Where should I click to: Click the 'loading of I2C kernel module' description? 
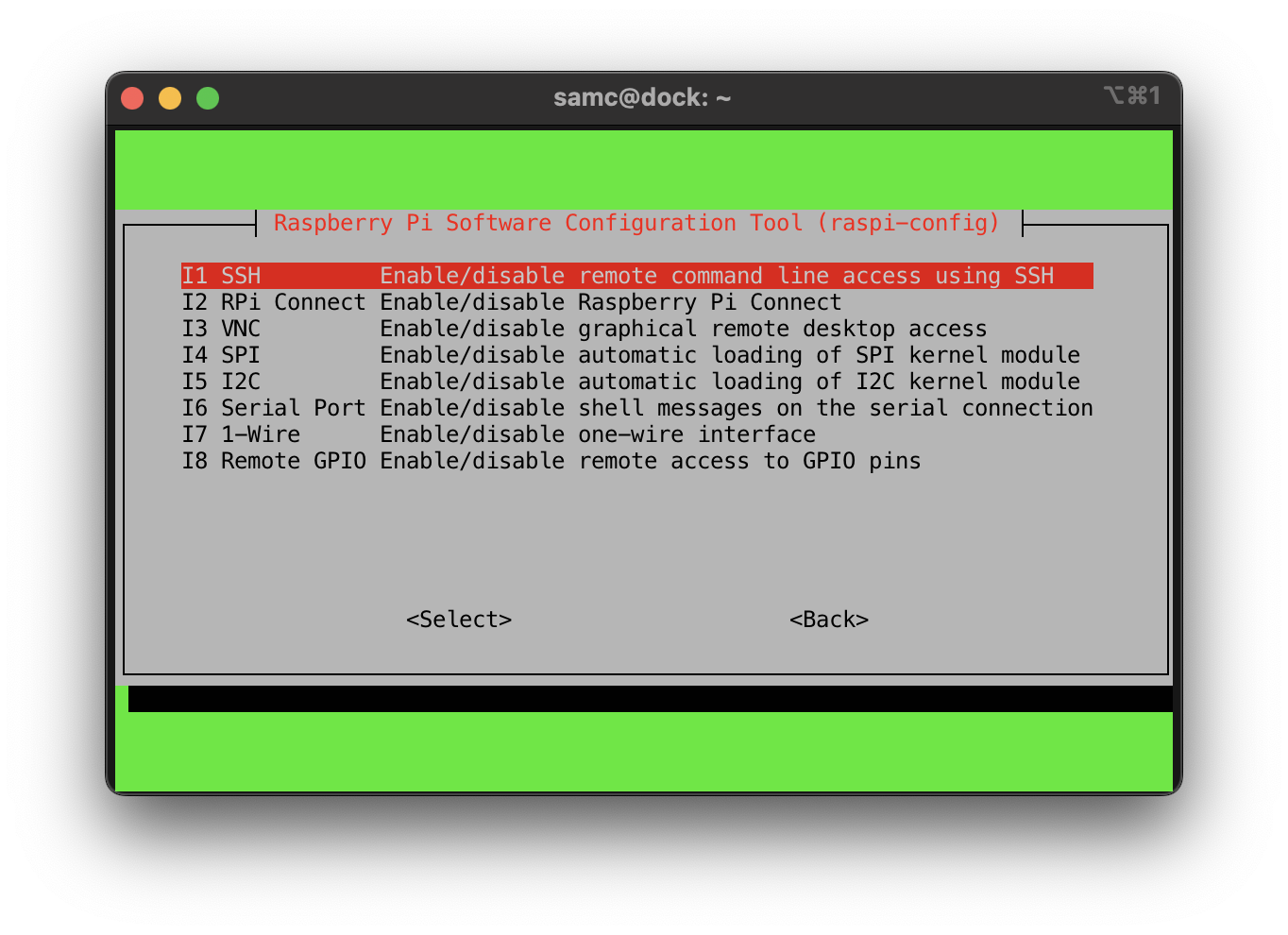[x=896, y=382]
